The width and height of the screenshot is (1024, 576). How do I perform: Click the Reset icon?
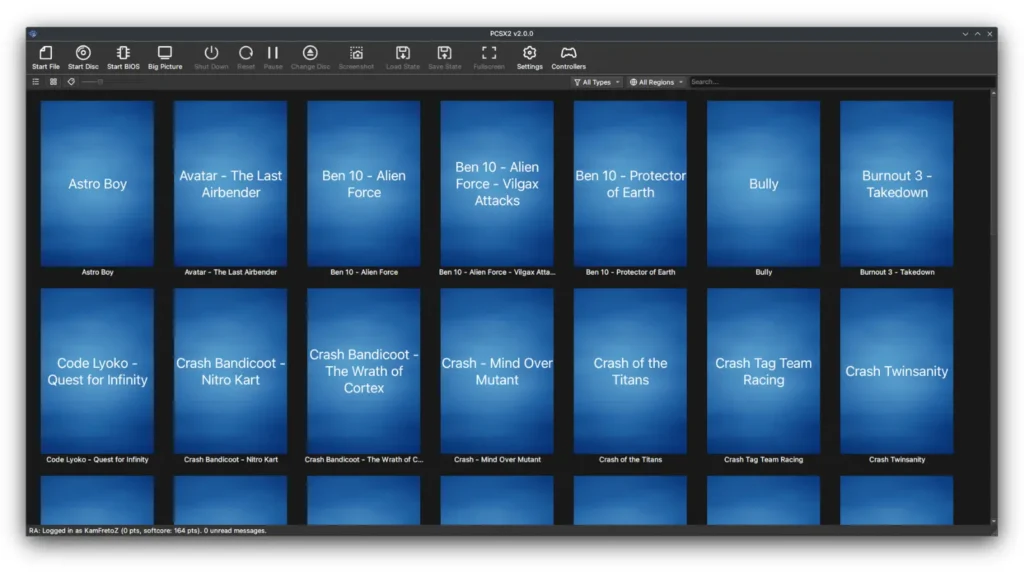click(x=246, y=53)
